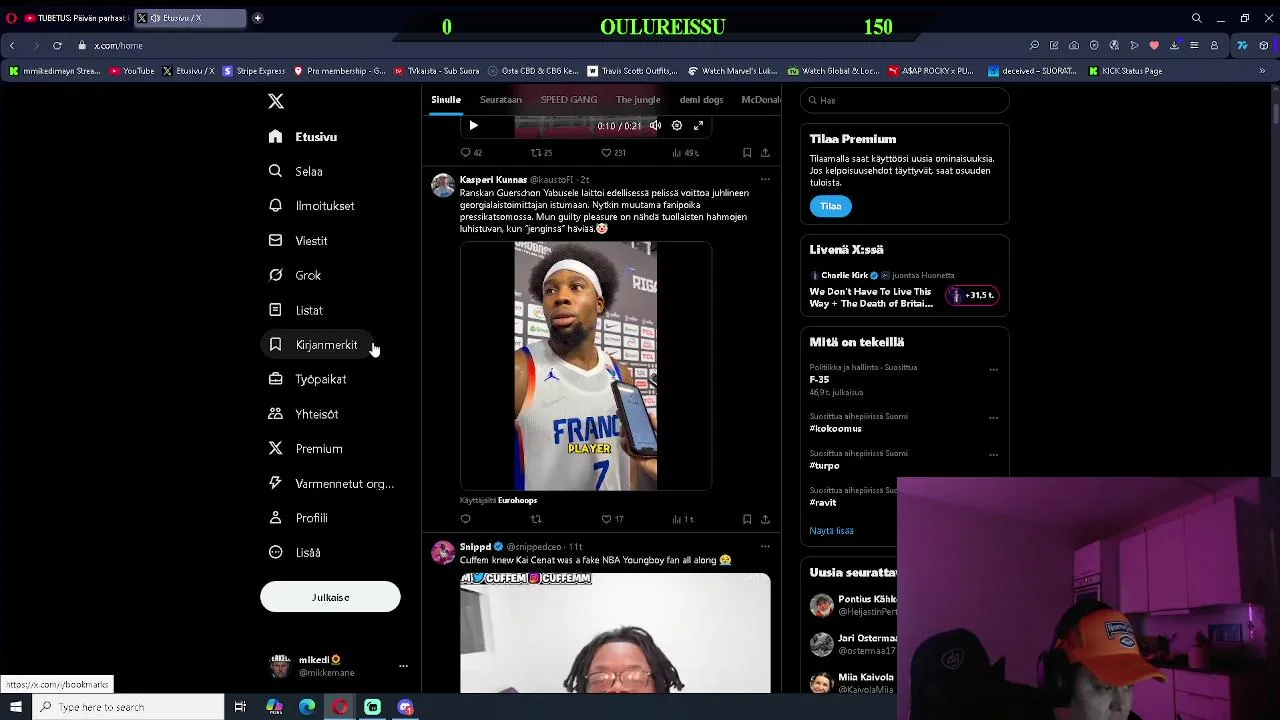
Task: Open the Lisää more-circle icon
Action: (275, 552)
